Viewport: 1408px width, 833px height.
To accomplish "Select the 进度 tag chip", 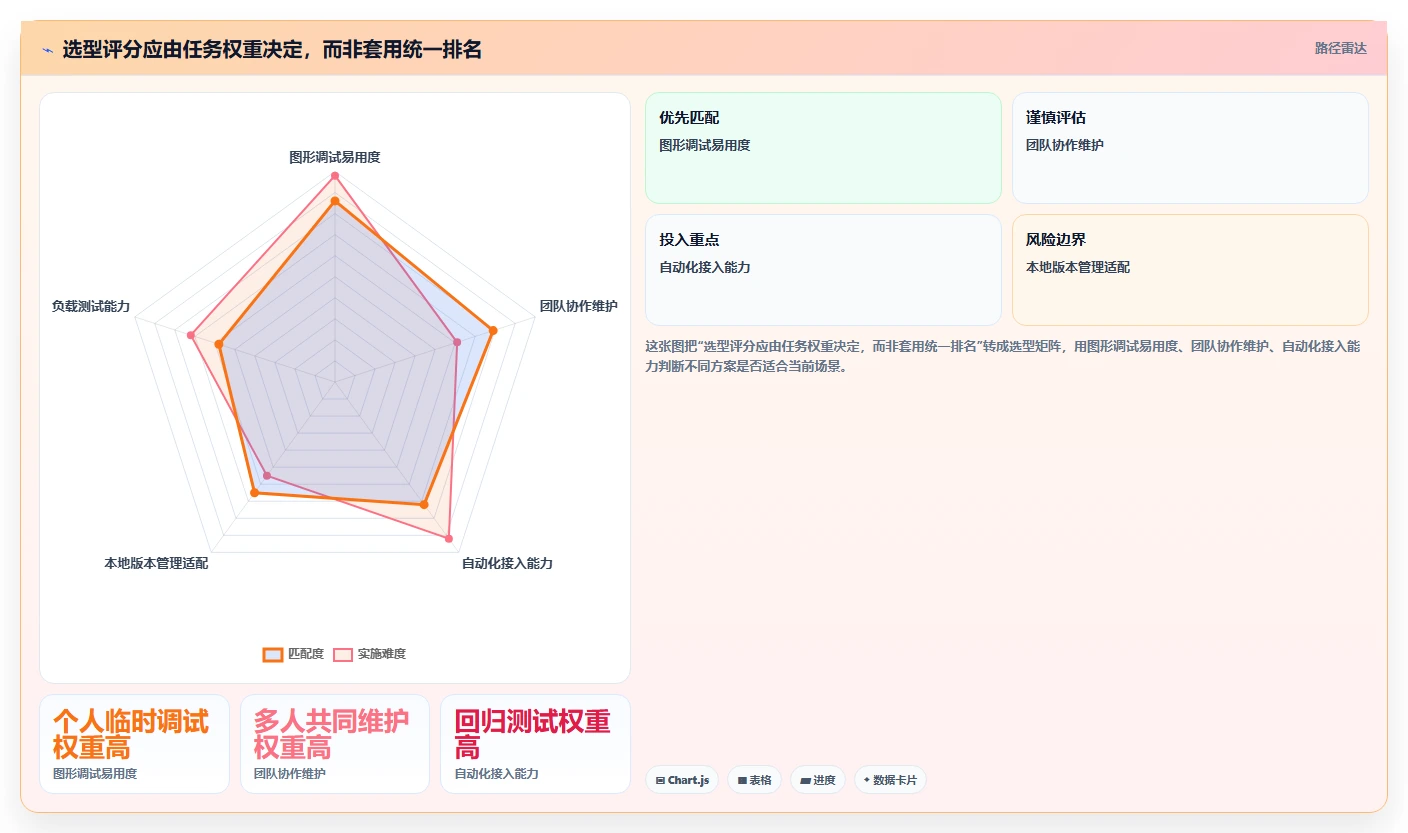I will pyautogui.click(x=818, y=780).
